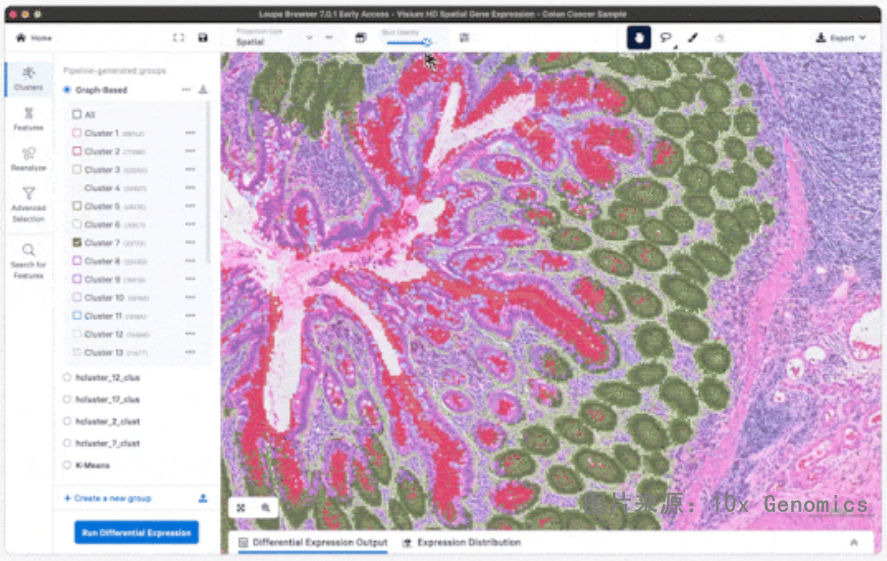Select the pan hand tool
This screenshot has width=887, height=561.
click(639, 37)
